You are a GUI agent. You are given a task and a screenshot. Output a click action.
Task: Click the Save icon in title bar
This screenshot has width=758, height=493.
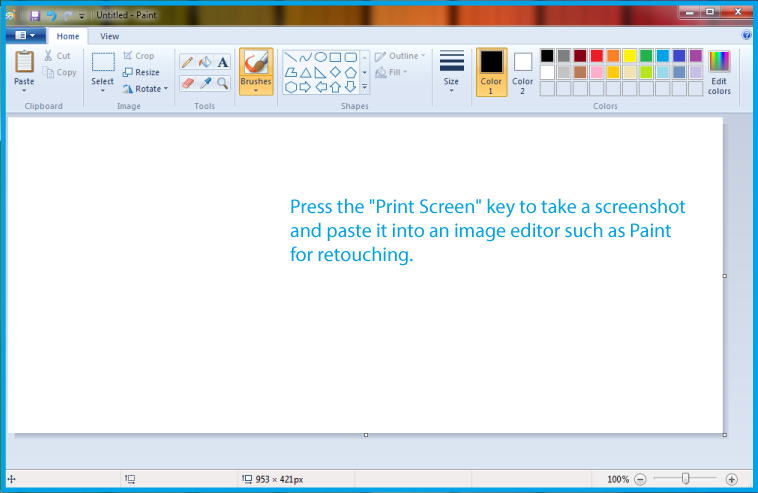pyautogui.click(x=34, y=16)
